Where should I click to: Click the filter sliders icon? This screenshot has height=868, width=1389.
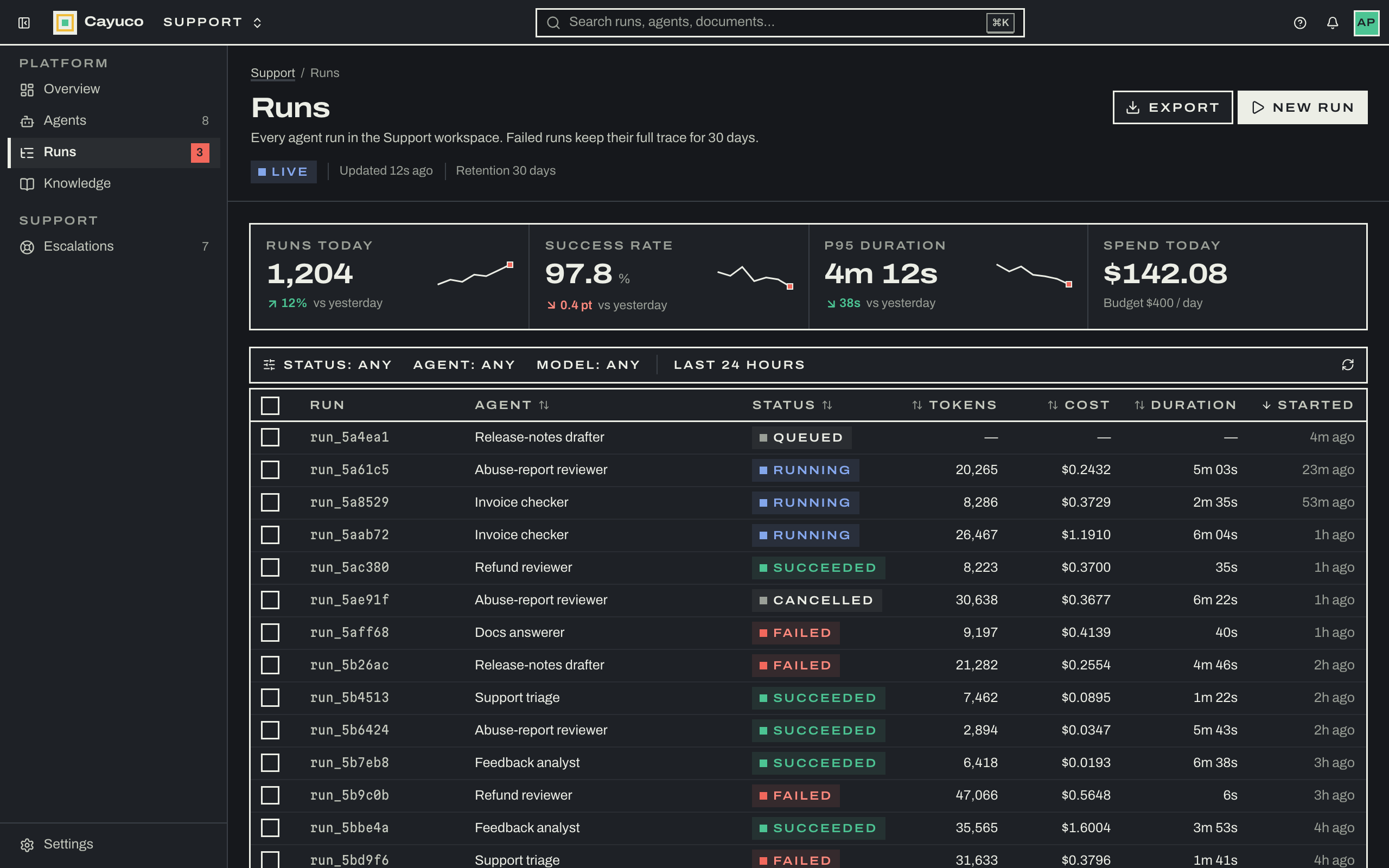pyautogui.click(x=269, y=365)
